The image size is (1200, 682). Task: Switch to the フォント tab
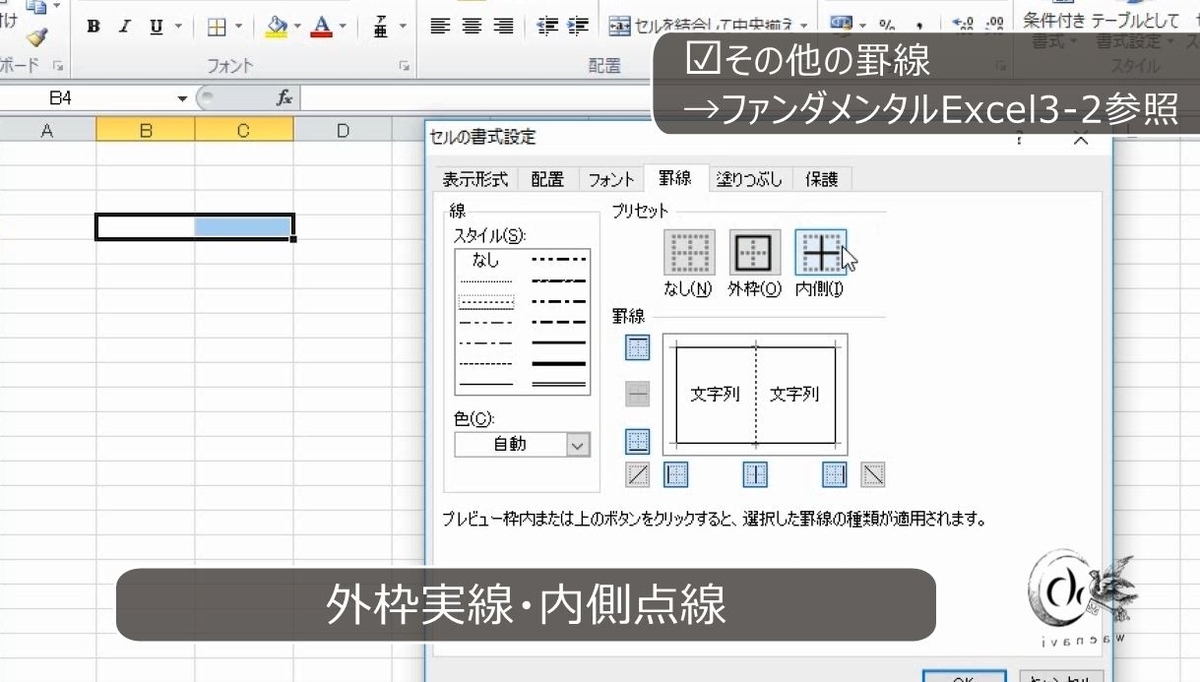(x=610, y=179)
